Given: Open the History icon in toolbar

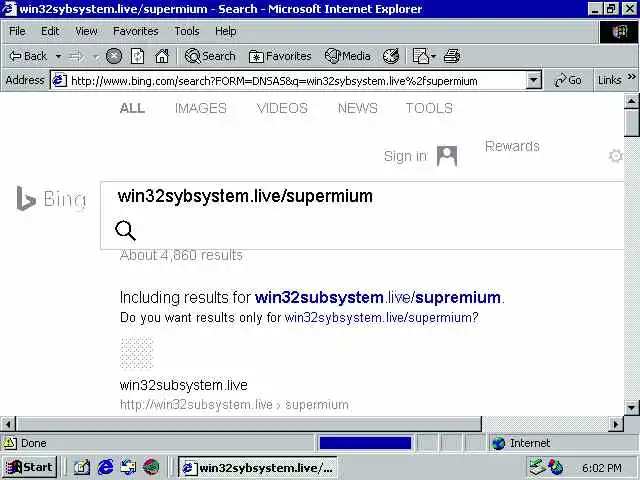Looking at the screenshot, I should click(391, 56).
